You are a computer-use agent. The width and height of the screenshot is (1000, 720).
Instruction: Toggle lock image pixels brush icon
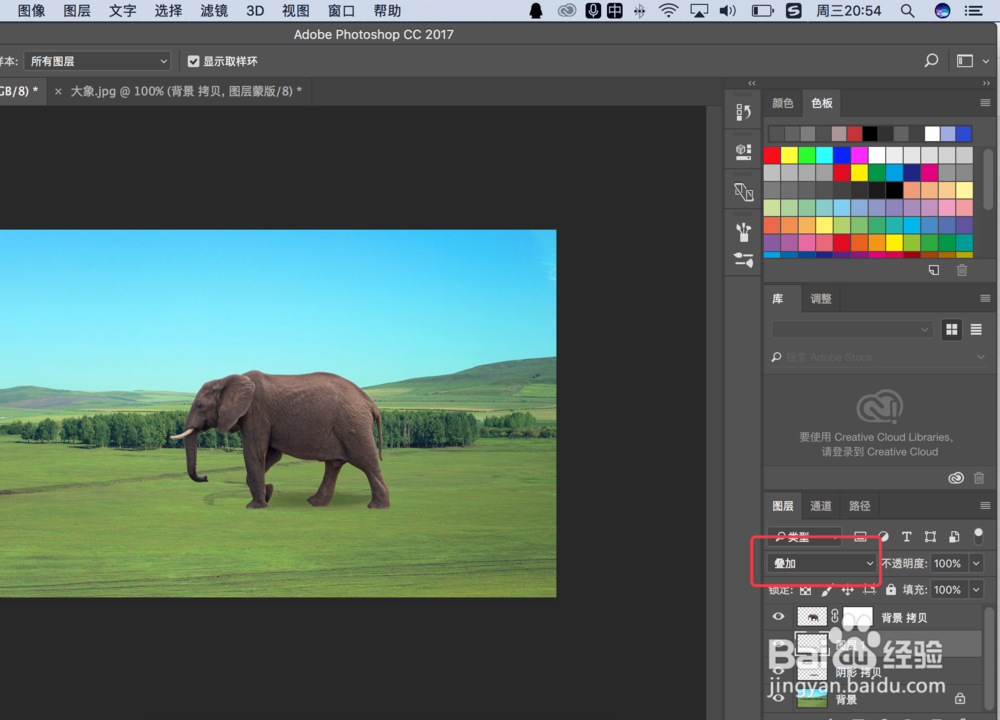[827, 590]
